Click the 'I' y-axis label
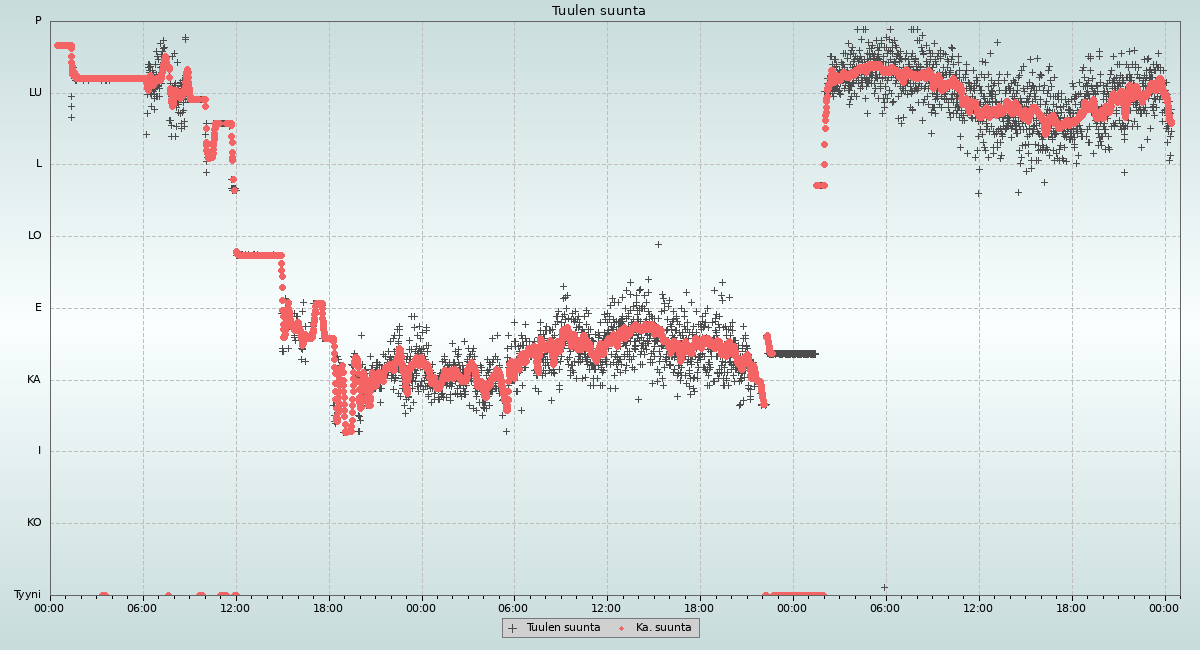The height and width of the screenshot is (650, 1200). (40, 451)
